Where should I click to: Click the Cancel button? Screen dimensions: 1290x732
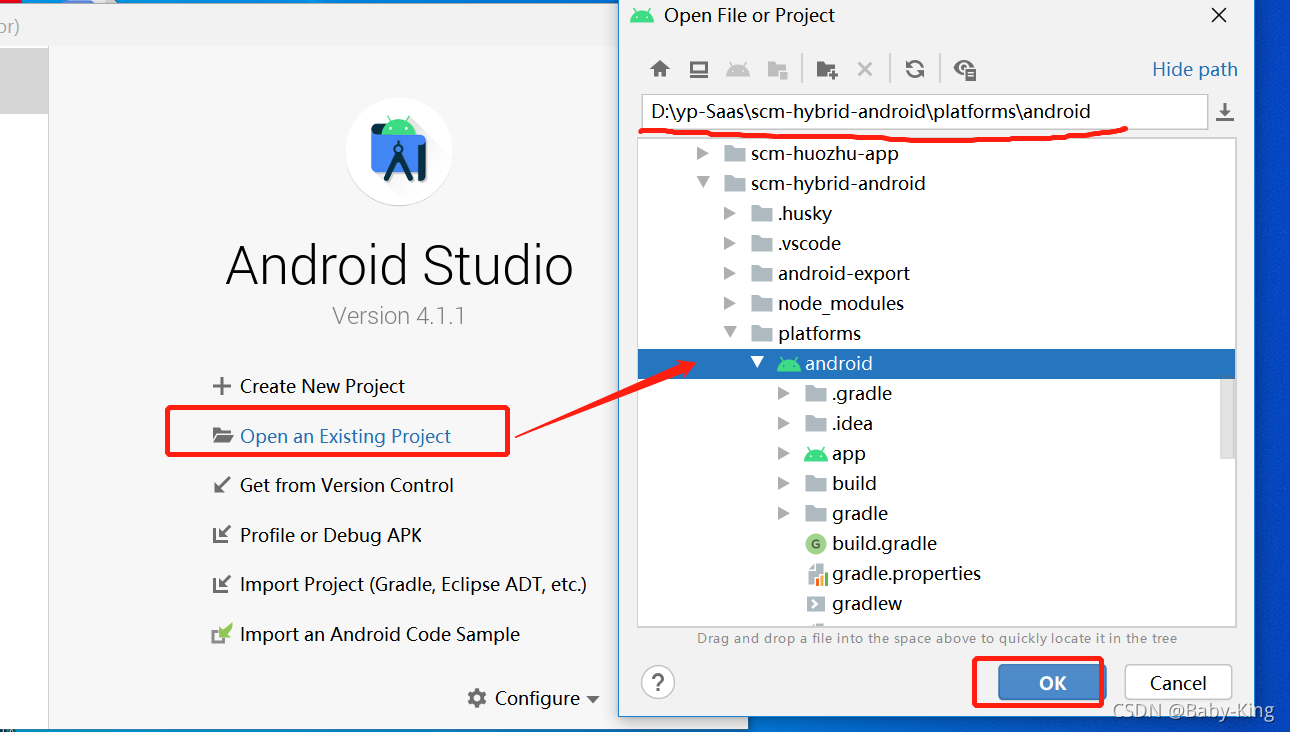[1178, 683]
